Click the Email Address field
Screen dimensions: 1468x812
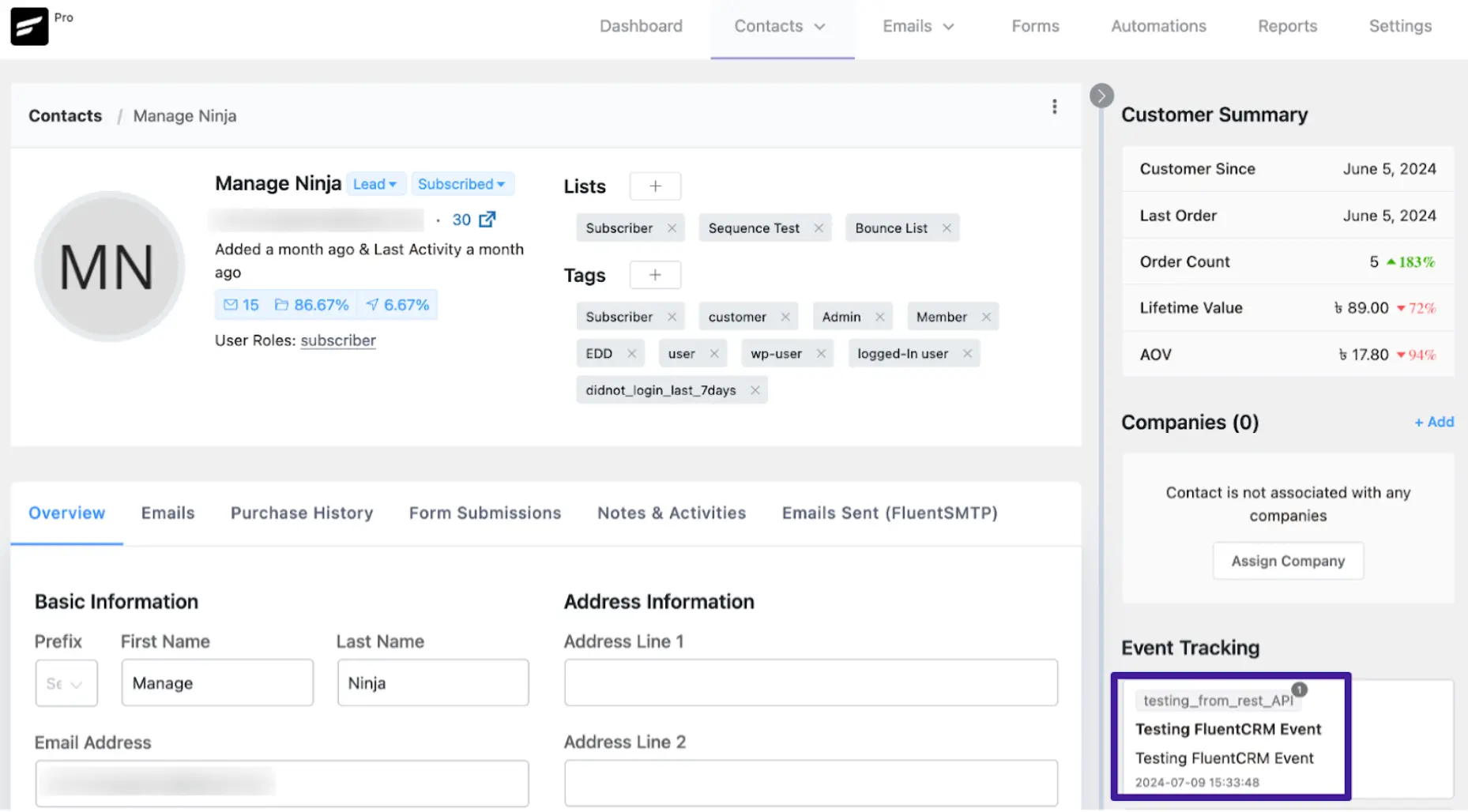coord(282,784)
